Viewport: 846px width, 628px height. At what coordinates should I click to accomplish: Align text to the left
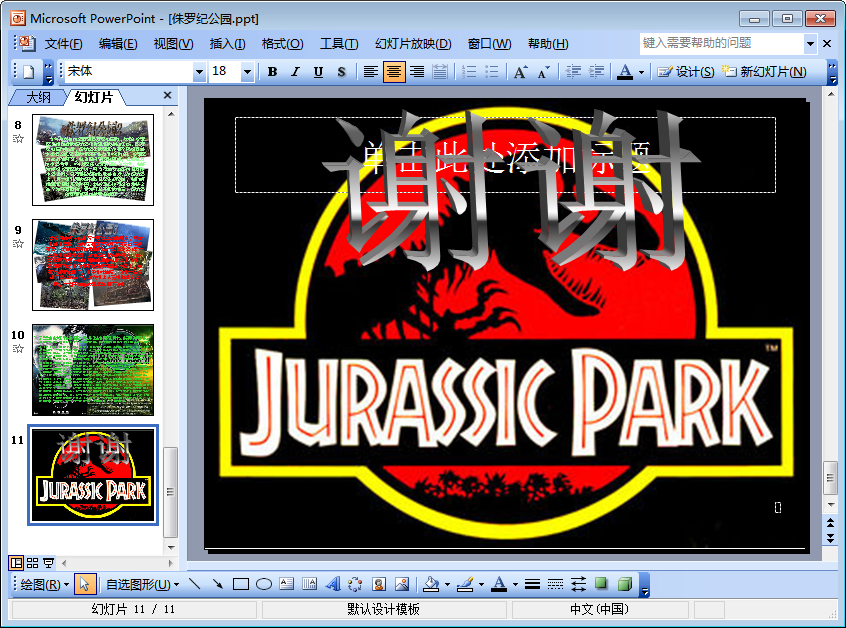tap(371, 71)
